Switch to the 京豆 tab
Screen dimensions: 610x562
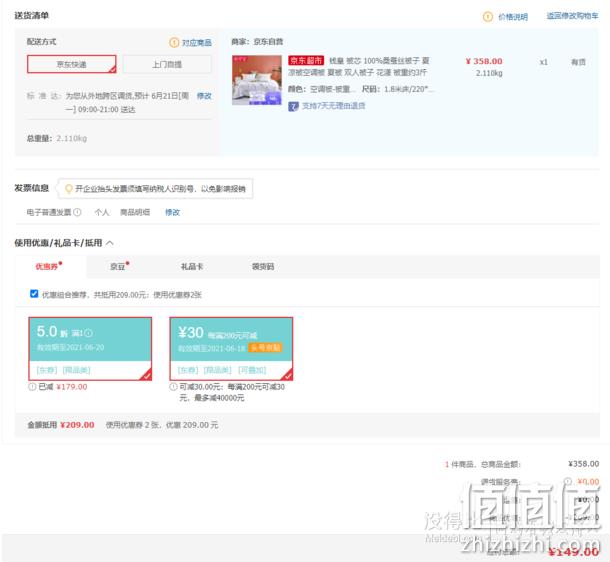[x=119, y=266]
